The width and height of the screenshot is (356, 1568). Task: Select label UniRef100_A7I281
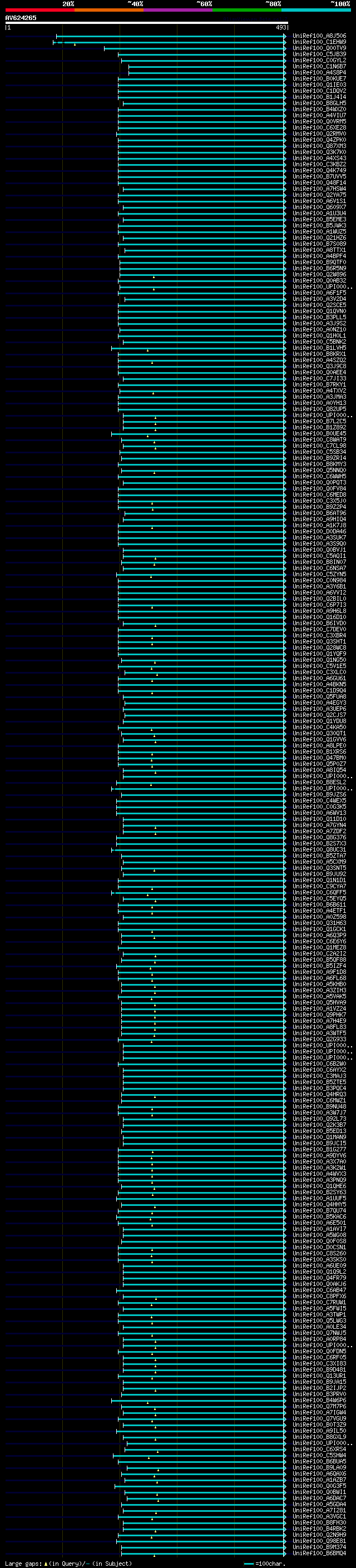click(319, 1510)
